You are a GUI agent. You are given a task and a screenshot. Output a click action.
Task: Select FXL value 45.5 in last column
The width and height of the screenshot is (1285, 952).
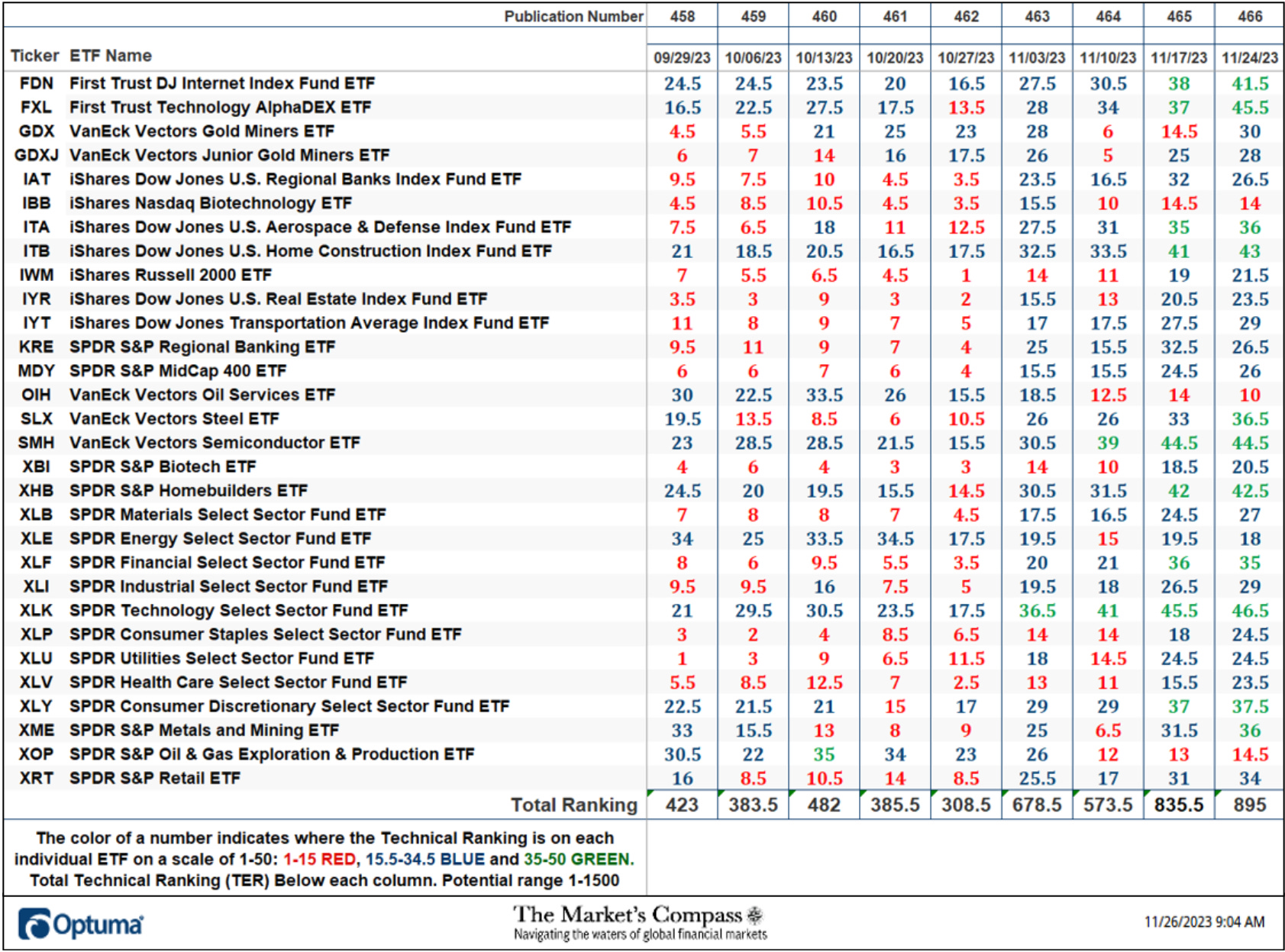(x=1250, y=108)
